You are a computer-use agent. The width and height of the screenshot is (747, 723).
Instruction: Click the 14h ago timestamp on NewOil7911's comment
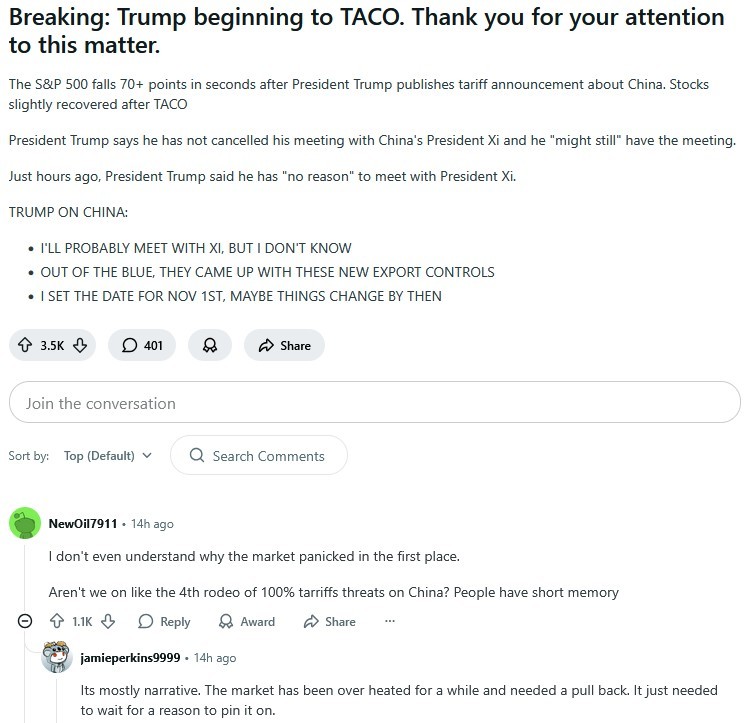click(x=152, y=523)
